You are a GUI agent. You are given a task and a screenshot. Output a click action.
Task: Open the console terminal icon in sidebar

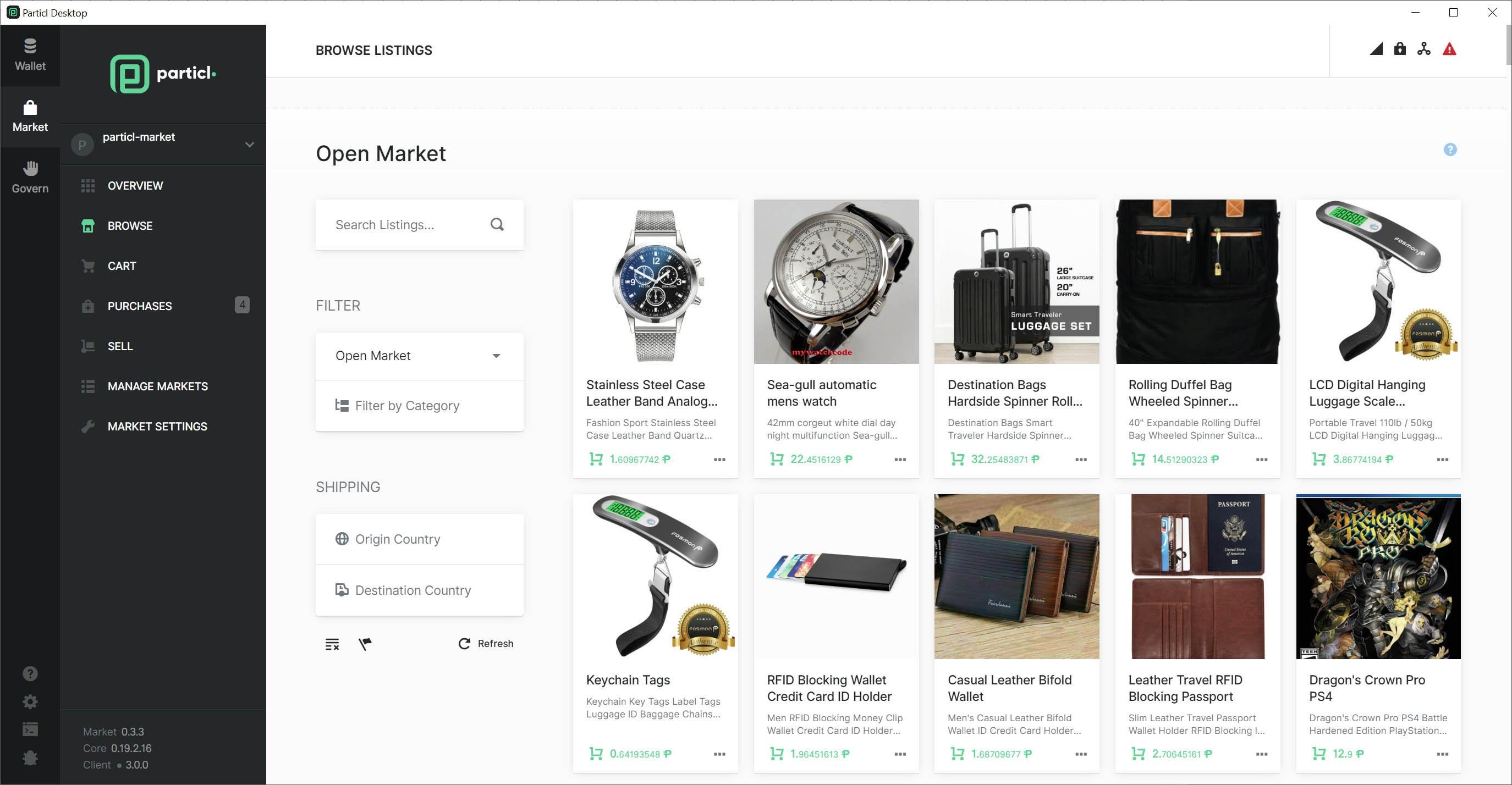coord(30,729)
